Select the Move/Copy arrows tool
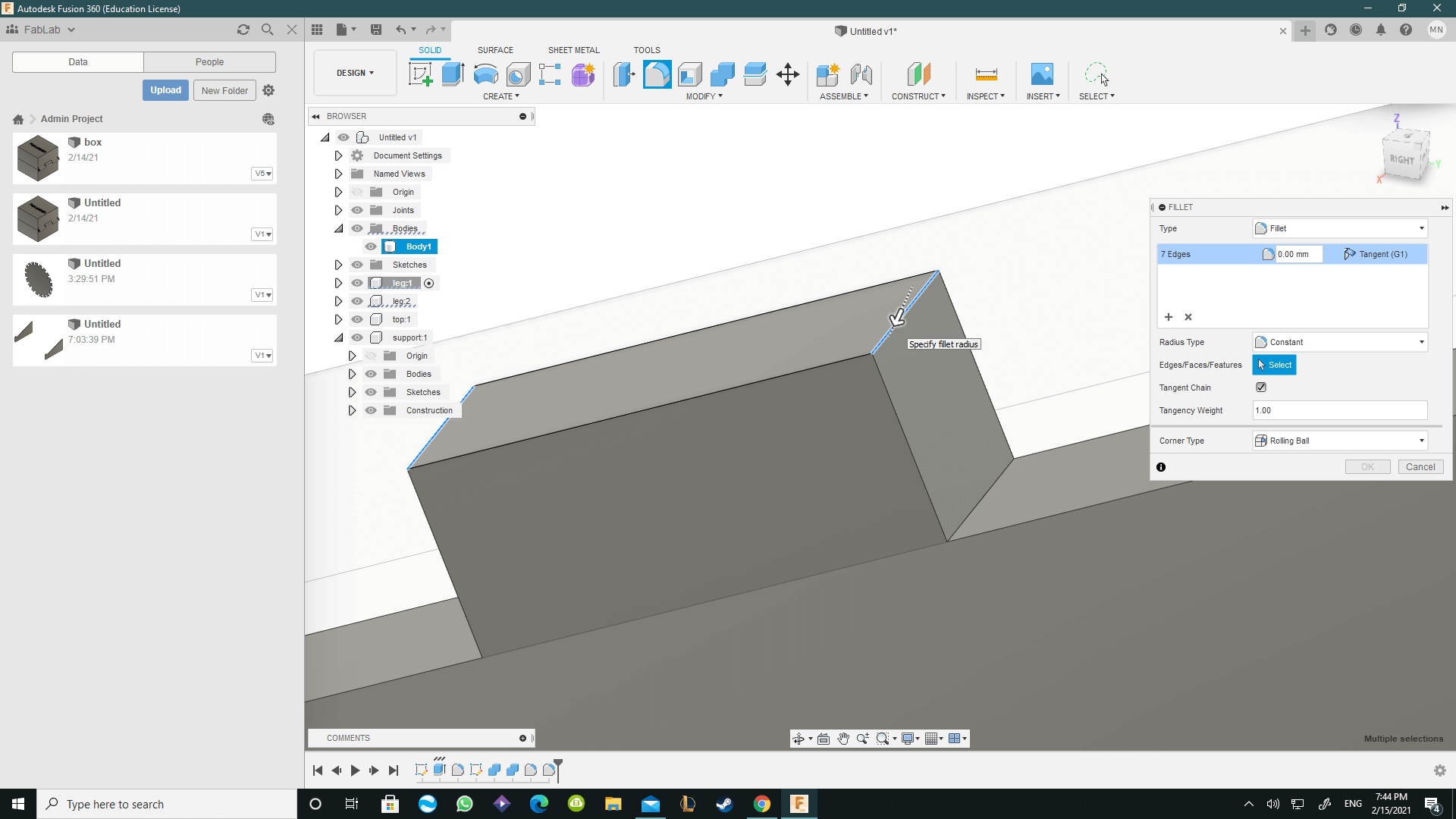Viewport: 1456px width, 819px height. tap(788, 74)
